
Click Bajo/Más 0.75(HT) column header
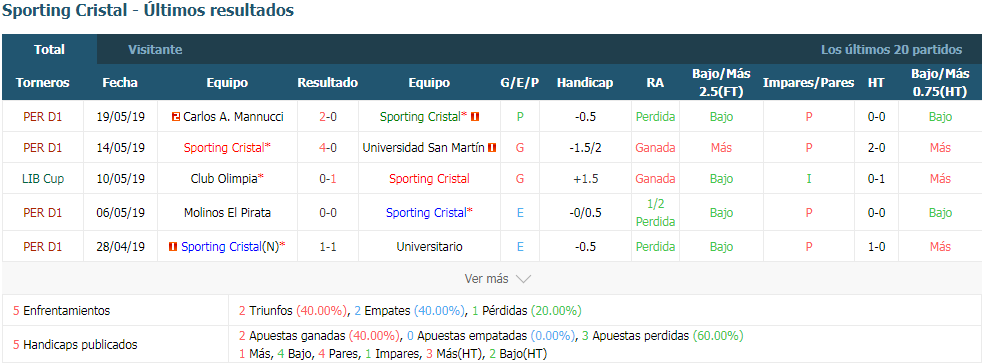(x=940, y=82)
